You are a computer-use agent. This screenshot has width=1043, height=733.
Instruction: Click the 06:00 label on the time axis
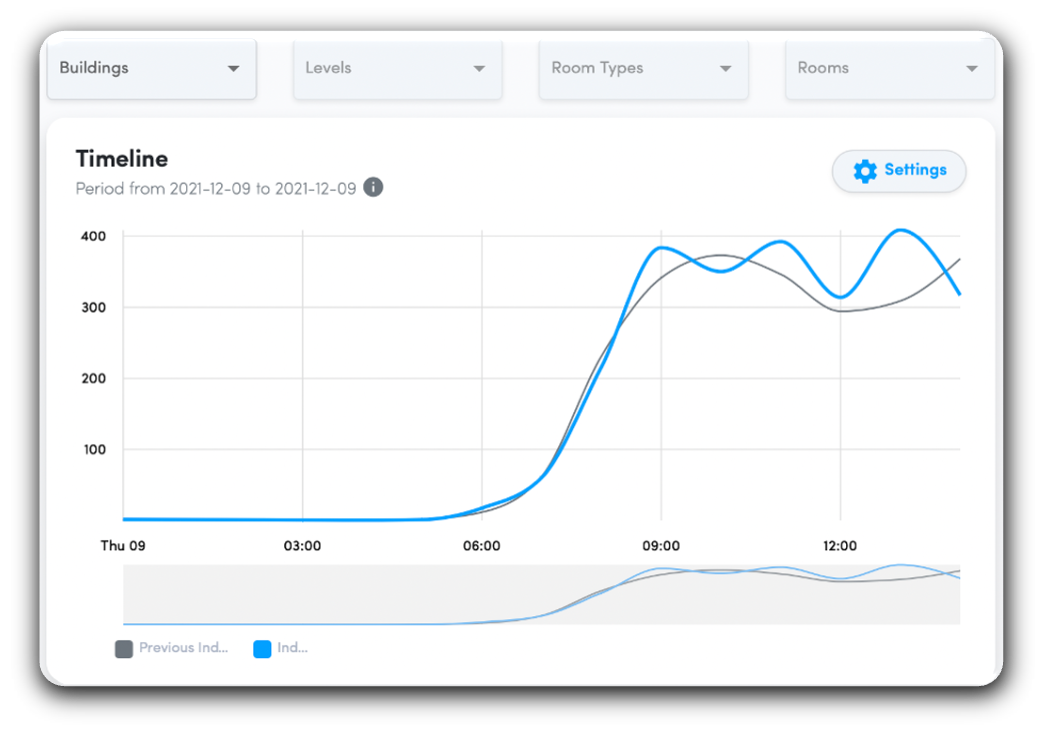[482, 546]
